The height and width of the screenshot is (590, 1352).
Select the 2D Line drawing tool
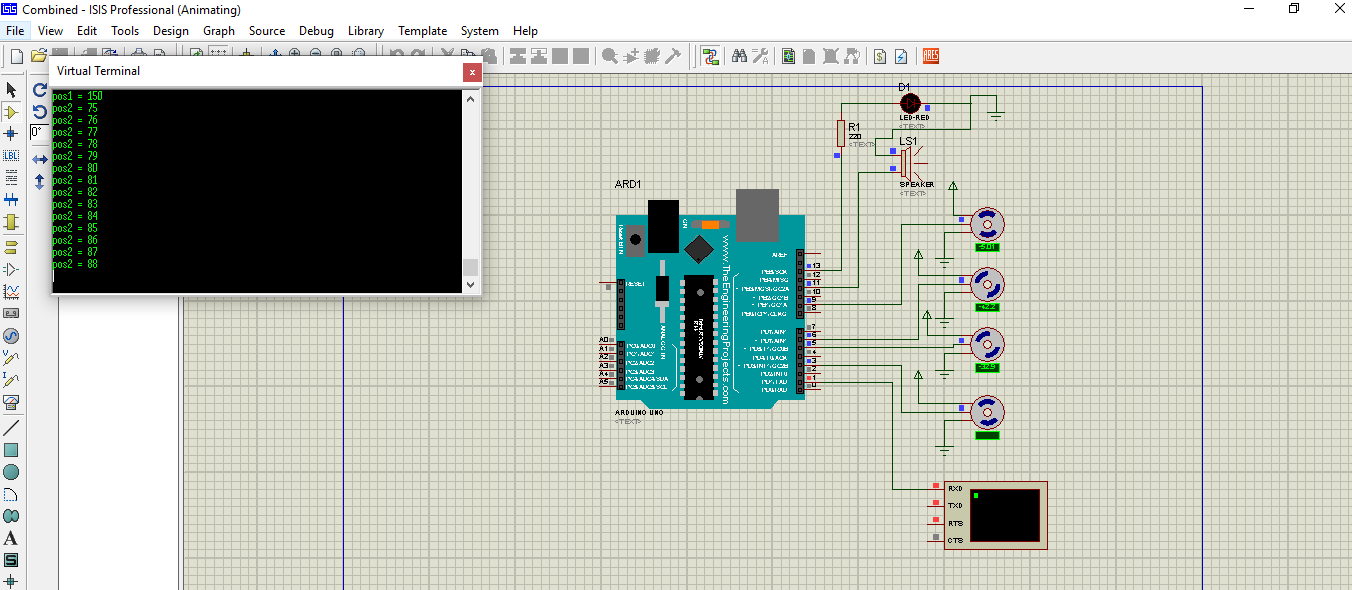click(11, 428)
